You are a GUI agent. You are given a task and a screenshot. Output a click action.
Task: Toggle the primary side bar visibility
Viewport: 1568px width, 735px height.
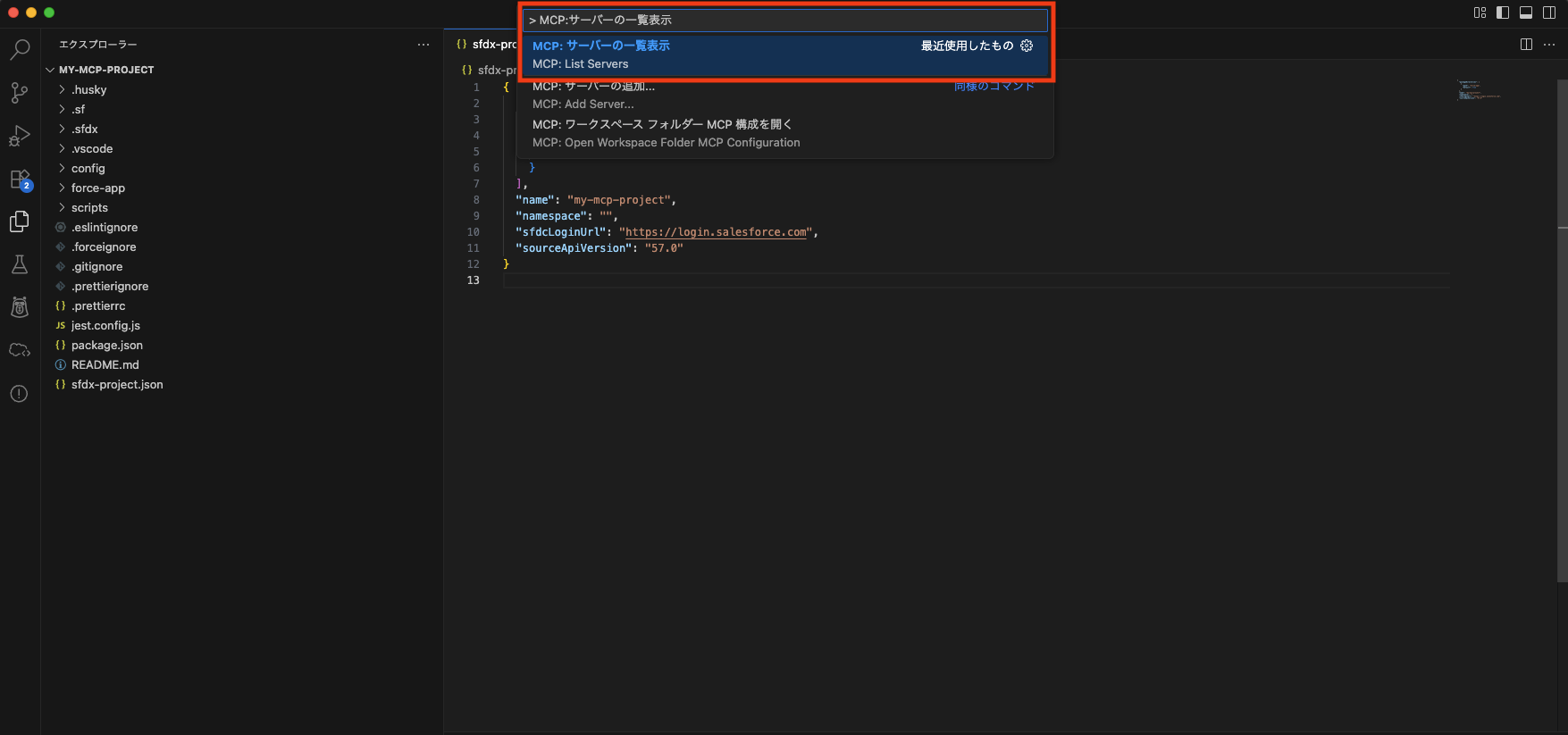click(x=1503, y=13)
